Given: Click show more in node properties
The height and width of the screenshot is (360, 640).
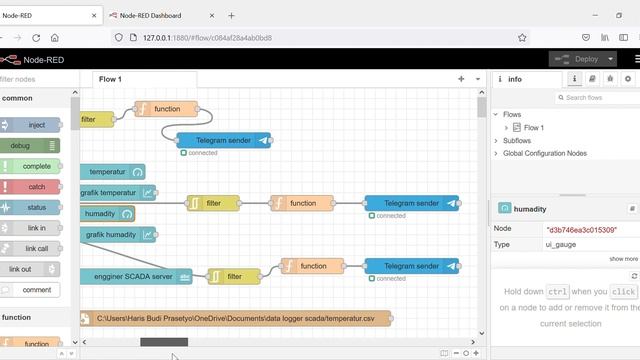Looking at the screenshot, I should pyautogui.click(x=623, y=259).
